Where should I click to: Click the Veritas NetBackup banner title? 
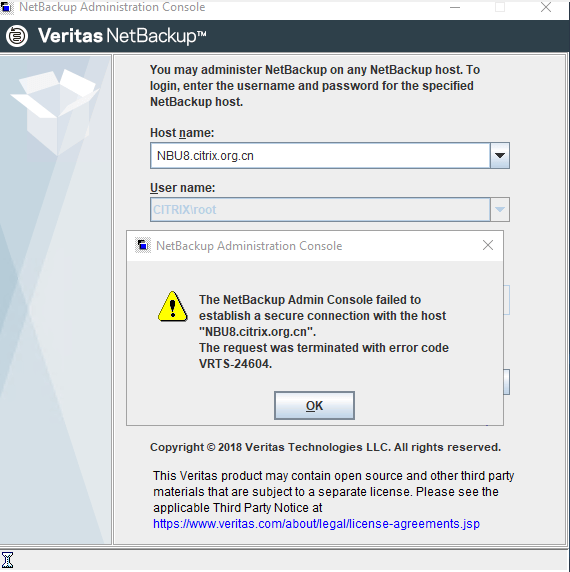pyautogui.click(x=122, y=36)
